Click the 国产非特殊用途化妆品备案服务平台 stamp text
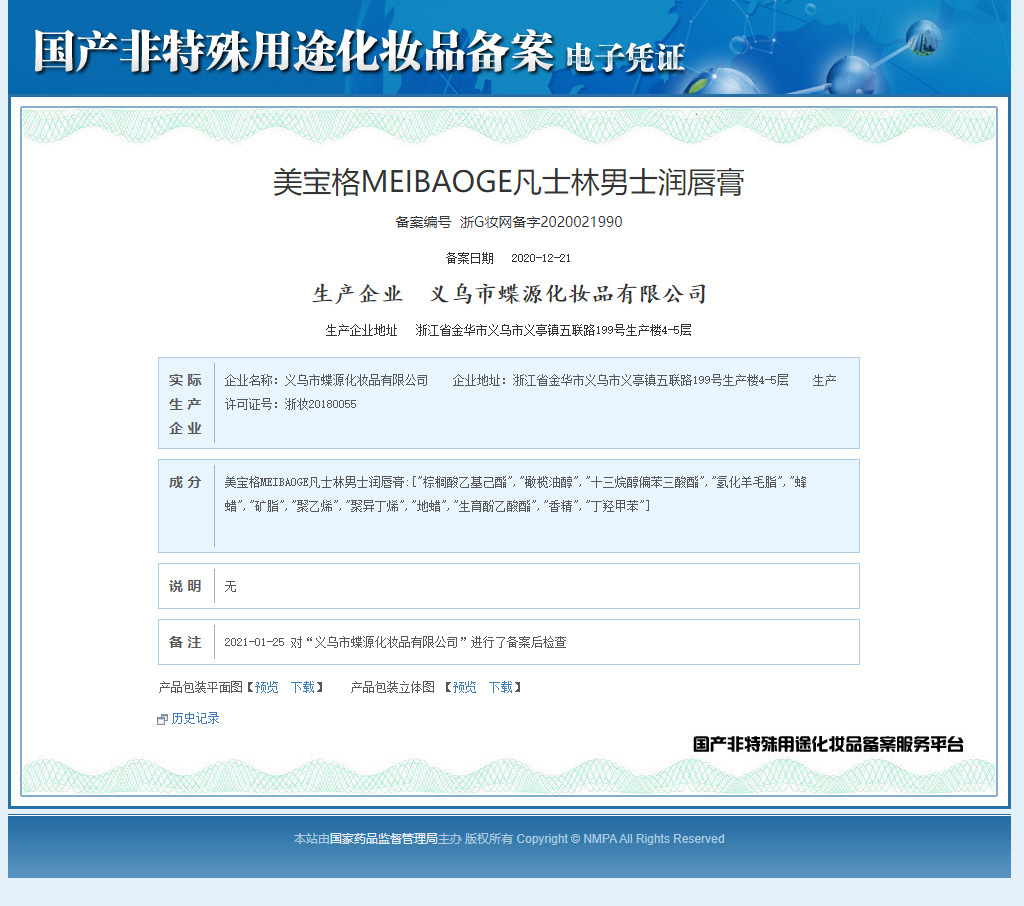The height and width of the screenshot is (906, 1024). click(828, 744)
